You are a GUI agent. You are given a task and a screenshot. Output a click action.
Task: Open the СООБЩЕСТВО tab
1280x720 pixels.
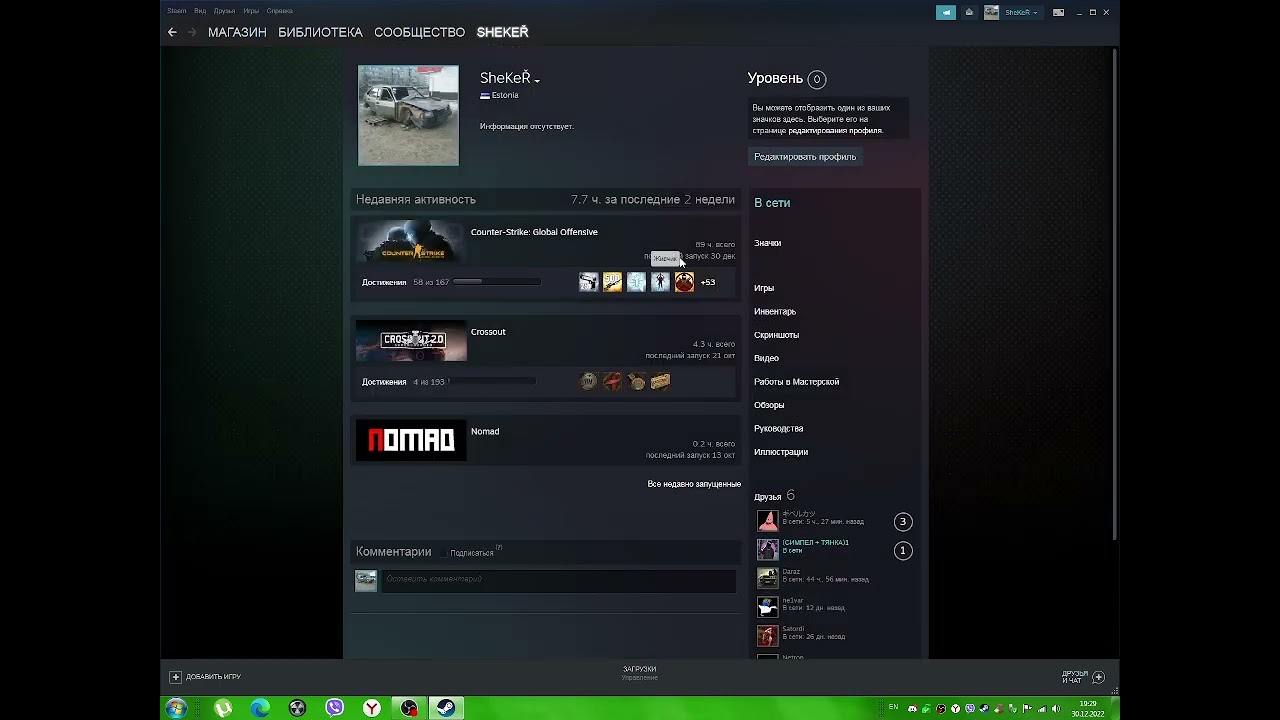pos(419,32)
